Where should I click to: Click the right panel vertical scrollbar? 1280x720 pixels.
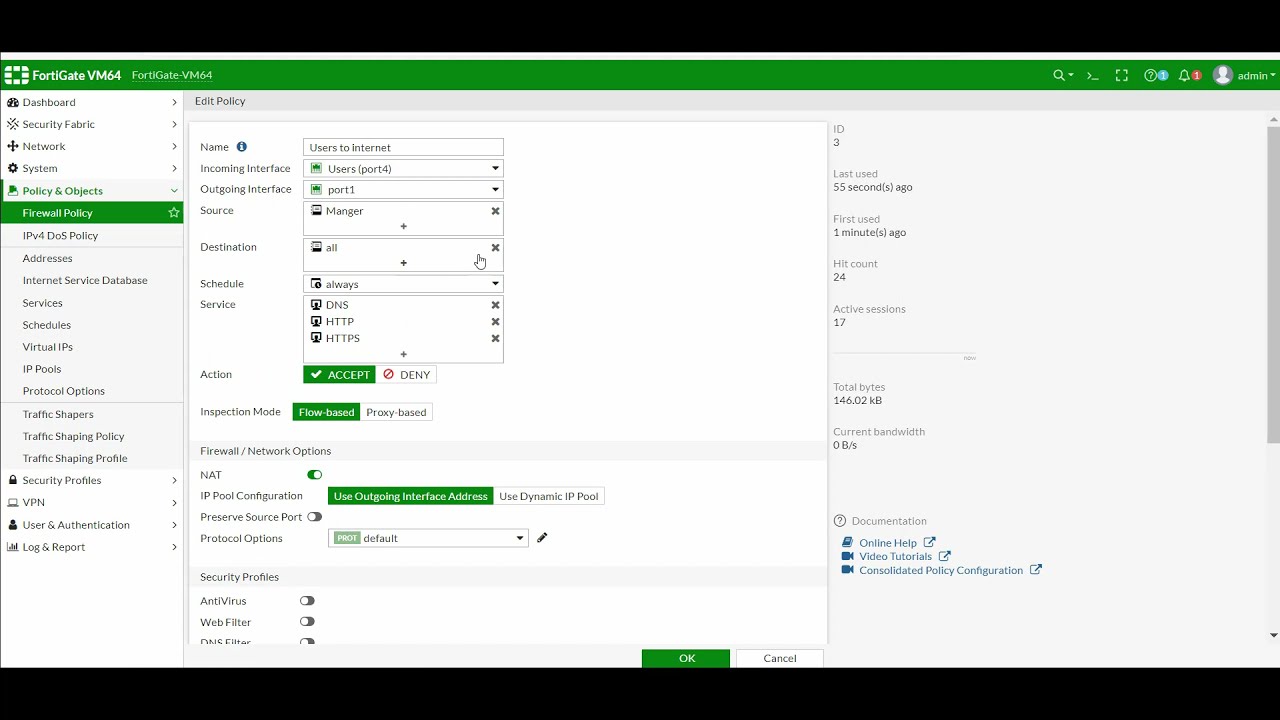[1273, 285]
